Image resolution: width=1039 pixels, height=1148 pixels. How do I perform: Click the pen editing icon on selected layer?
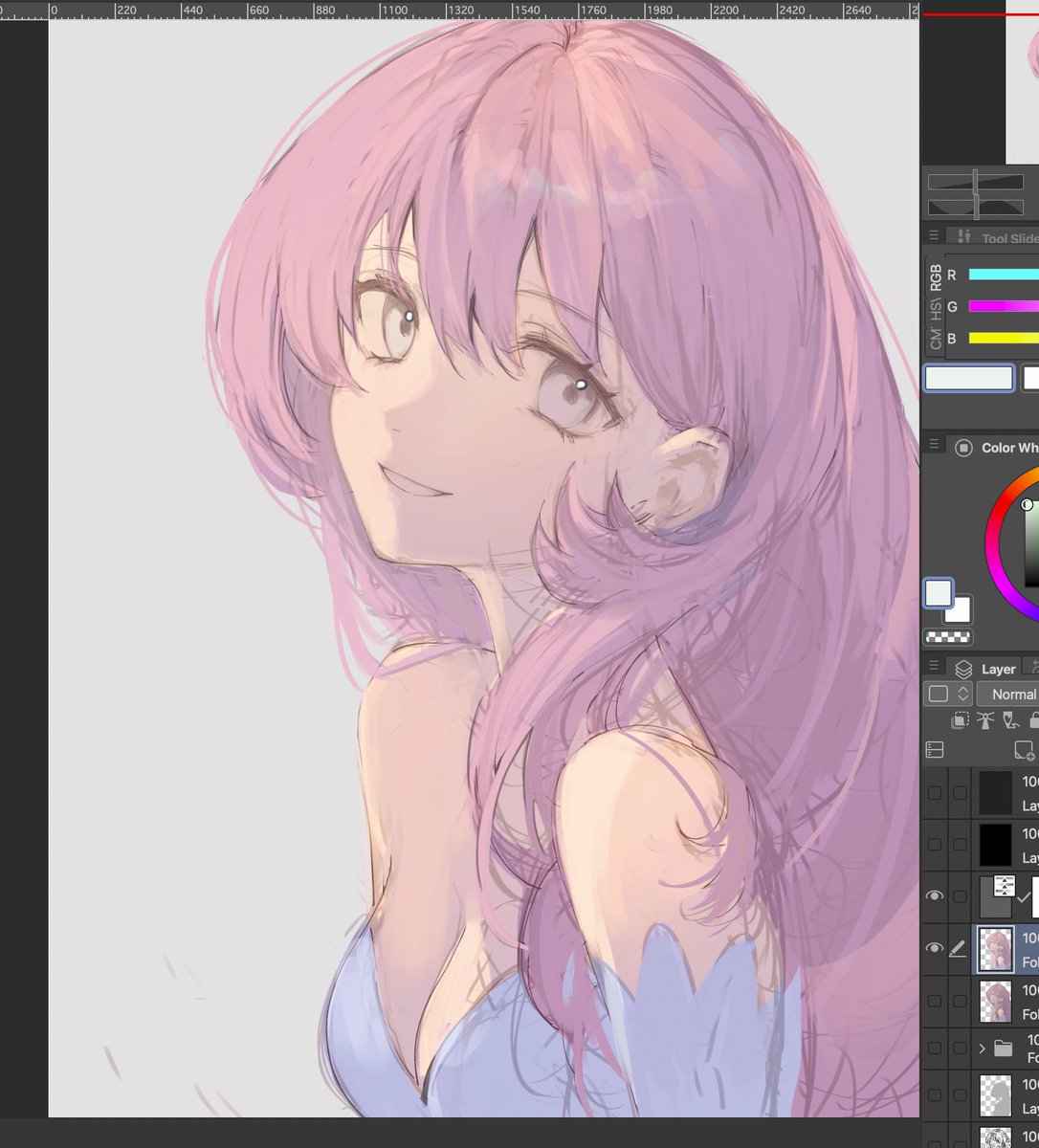click(x=958, y=948)
